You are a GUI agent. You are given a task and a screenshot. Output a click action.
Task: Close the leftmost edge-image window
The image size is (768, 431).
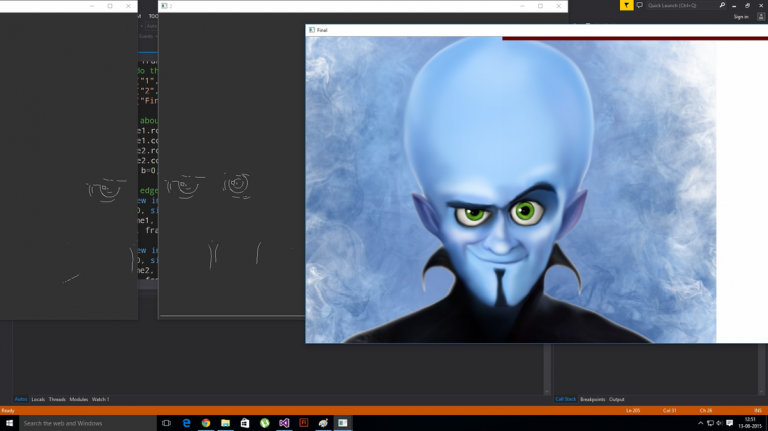tap(128, 6)
